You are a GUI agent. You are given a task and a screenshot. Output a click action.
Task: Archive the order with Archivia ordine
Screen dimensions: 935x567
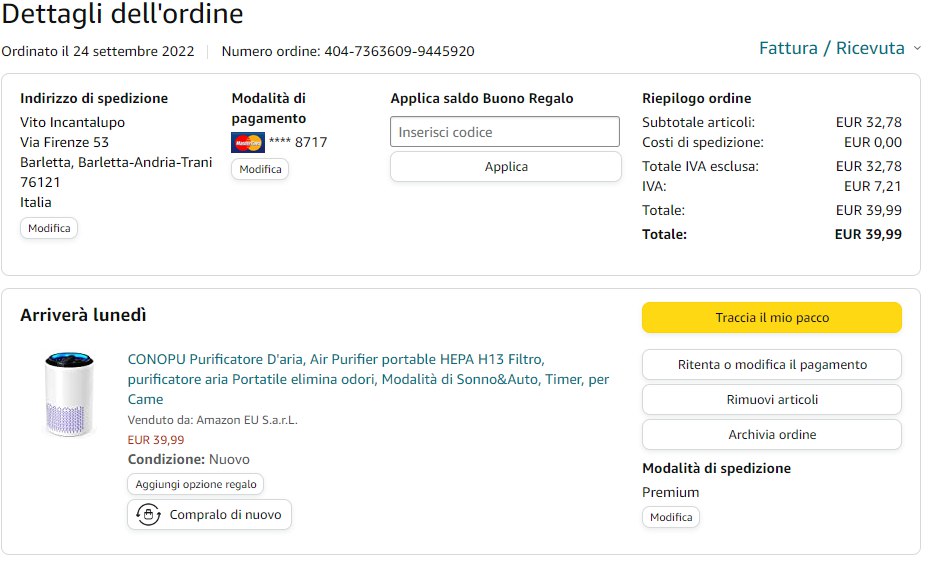[771, 435]
